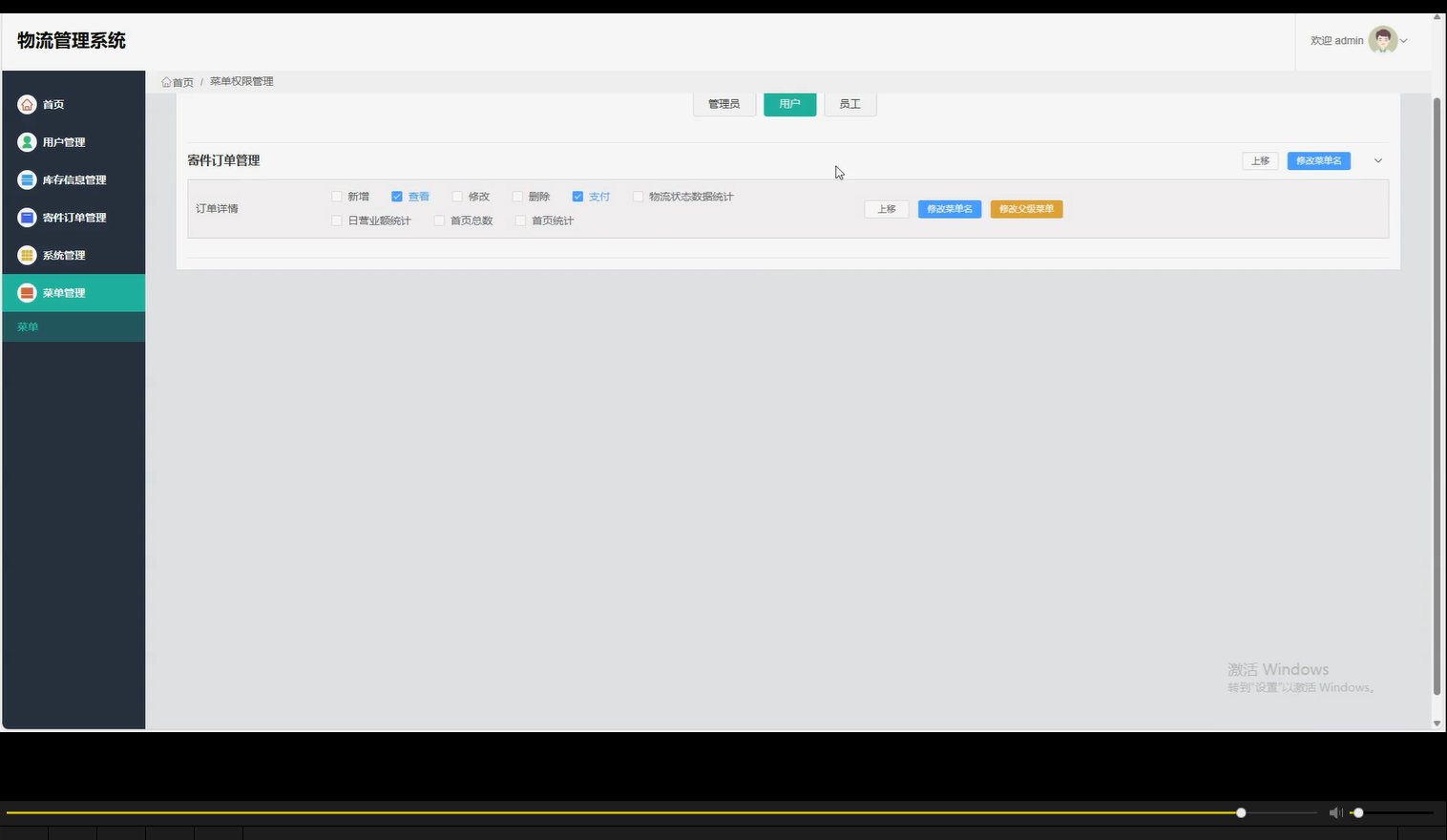Click the 首页 home icon in the sidebar

coord(27,104)
